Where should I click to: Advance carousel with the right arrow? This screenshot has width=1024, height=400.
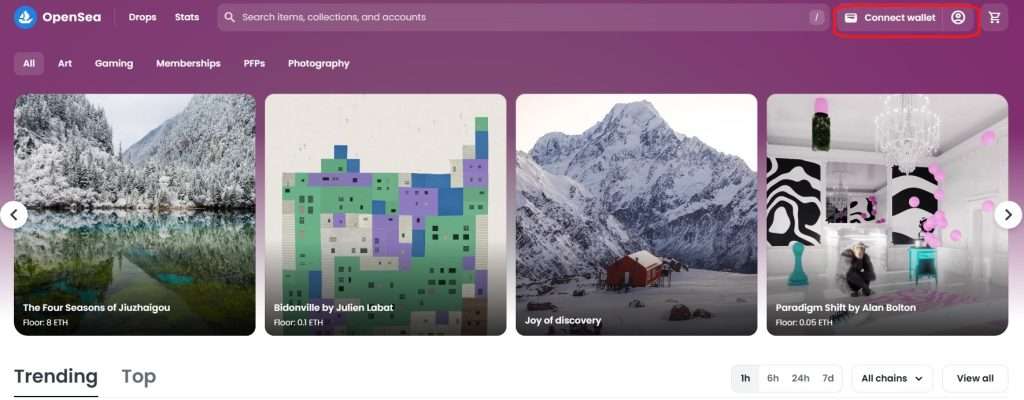coord(1008,214)
